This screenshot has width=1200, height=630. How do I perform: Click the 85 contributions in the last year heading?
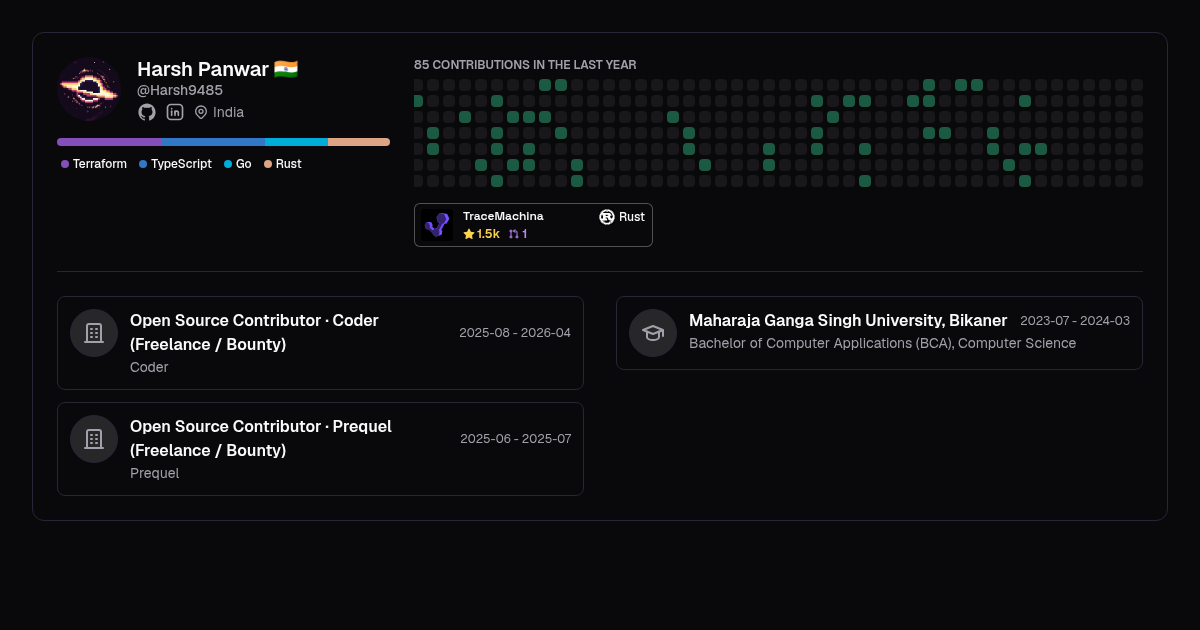pos(525,65)
